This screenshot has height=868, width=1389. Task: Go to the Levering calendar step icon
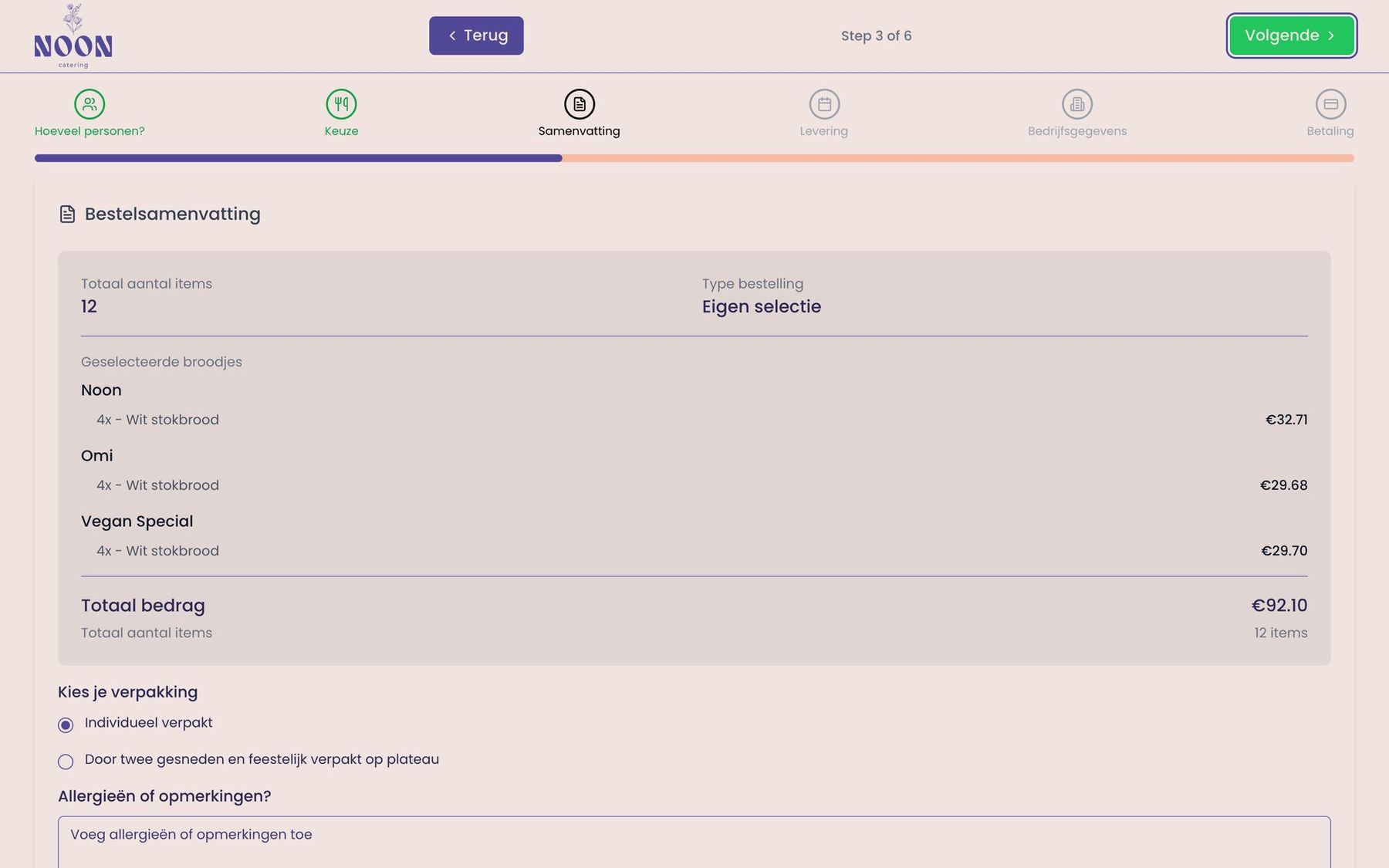click(824, 104)
